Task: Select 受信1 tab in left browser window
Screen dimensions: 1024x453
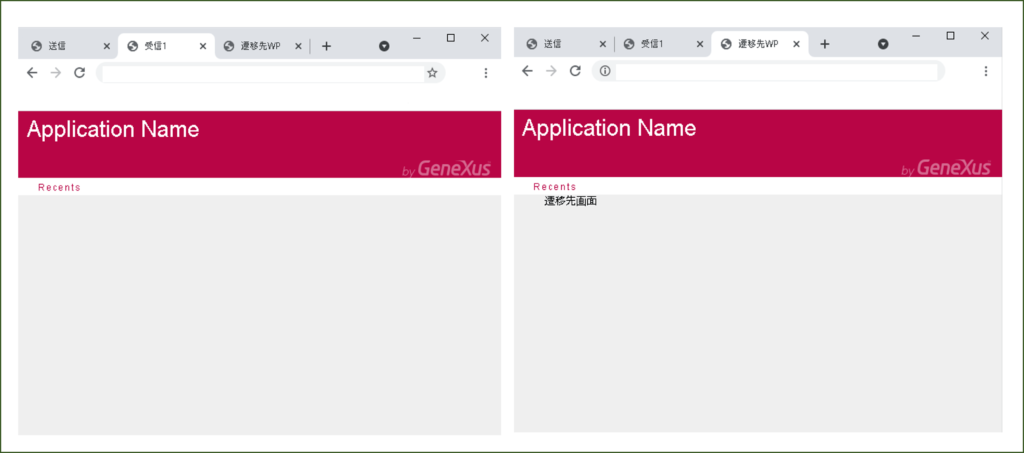Action: click(167, 46)
